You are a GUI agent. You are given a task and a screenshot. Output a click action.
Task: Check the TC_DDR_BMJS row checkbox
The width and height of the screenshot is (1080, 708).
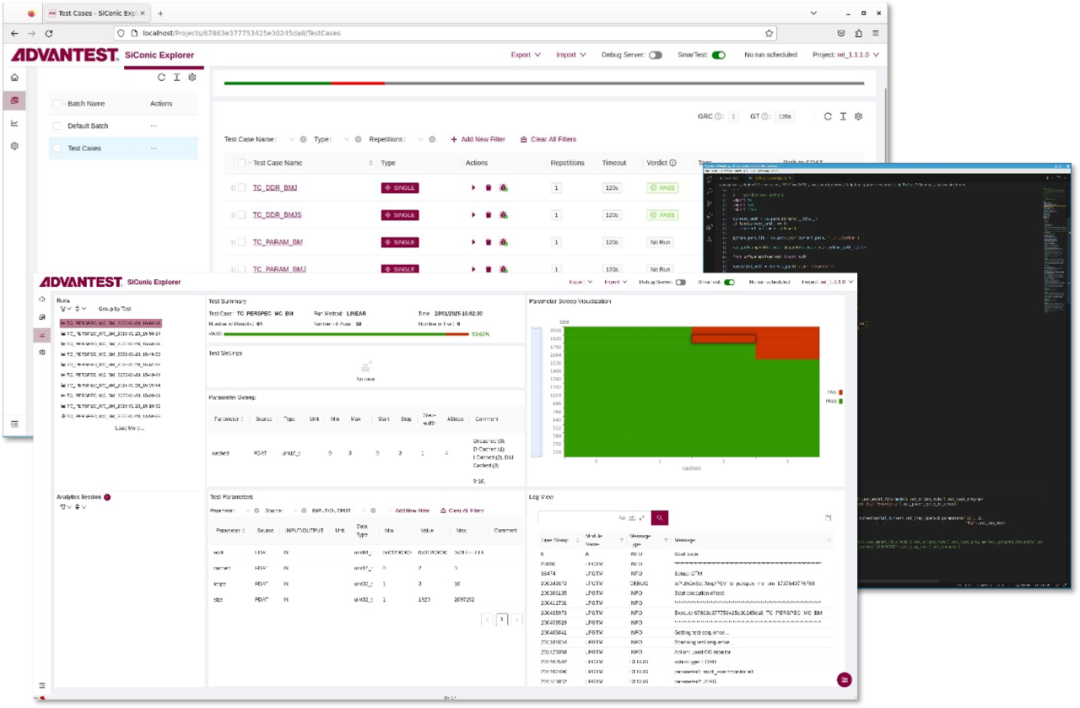pos(242,215)
